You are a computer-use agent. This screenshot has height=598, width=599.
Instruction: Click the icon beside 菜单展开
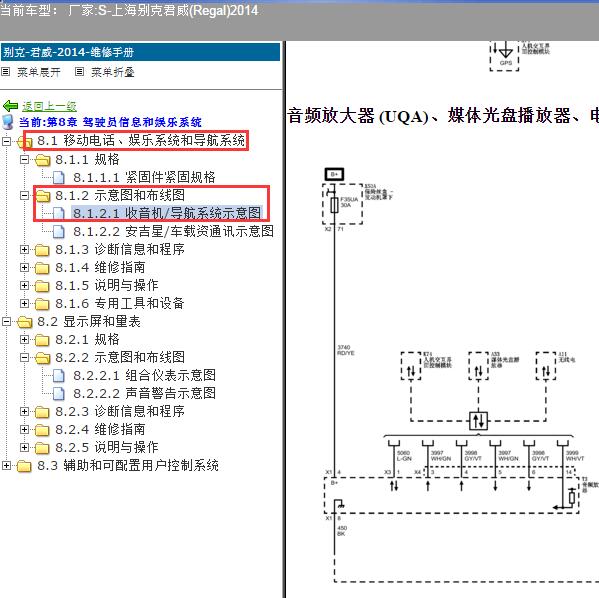pos(5,71)
